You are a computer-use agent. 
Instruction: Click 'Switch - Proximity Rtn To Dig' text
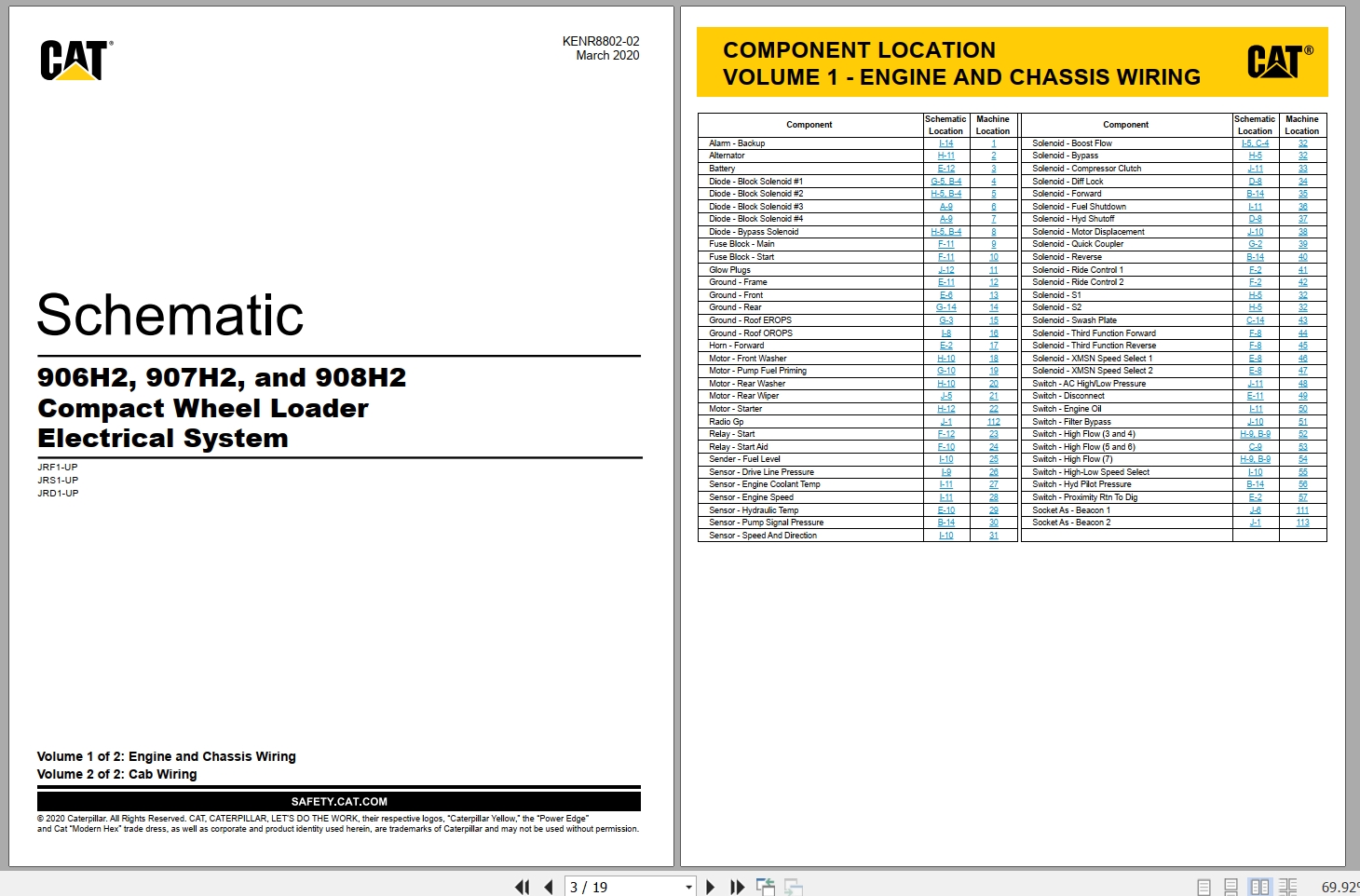pos(1084,497)
